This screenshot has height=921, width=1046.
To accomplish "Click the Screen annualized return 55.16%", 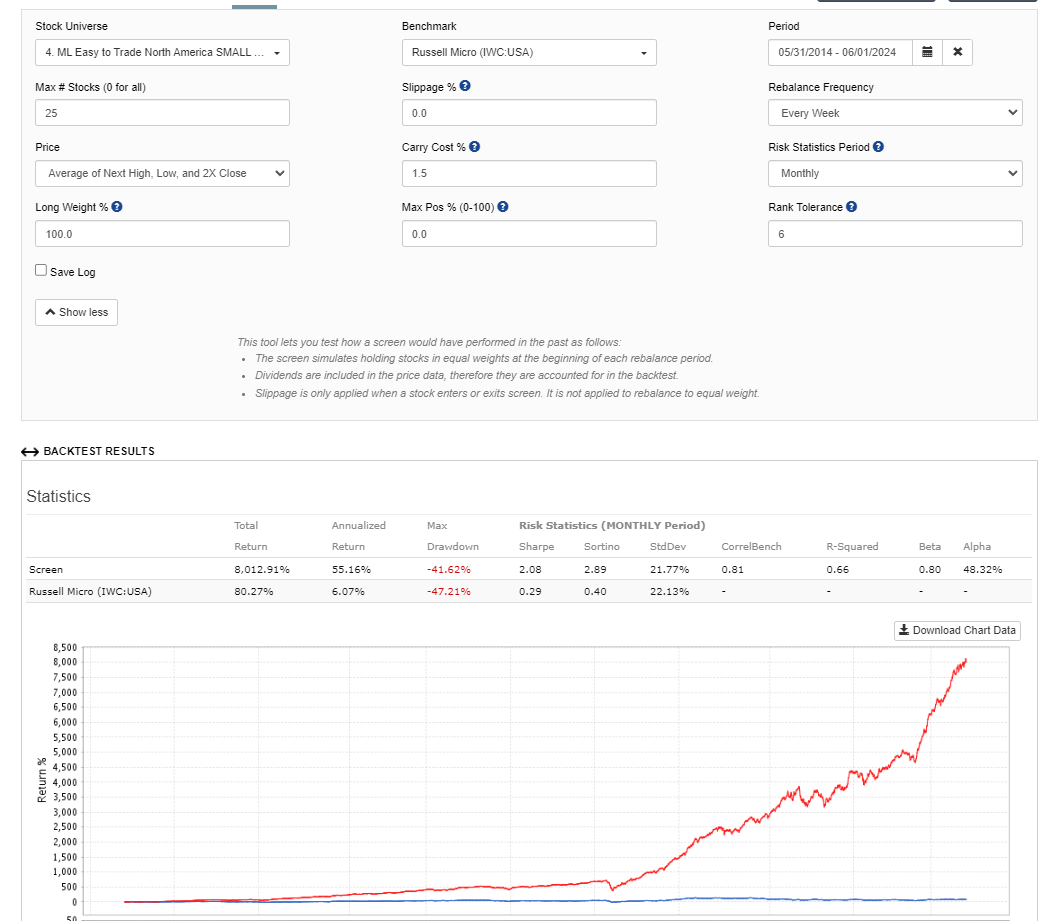I will click(351, 570).
